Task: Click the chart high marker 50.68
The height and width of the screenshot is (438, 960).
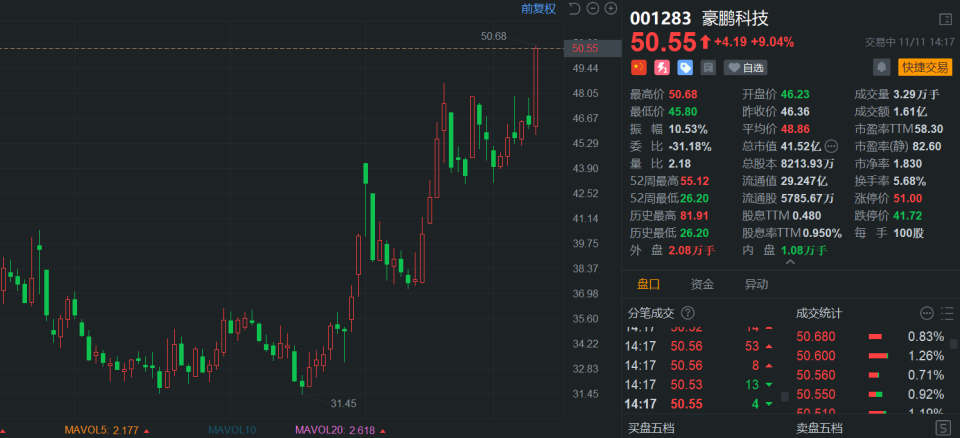Action: [493, 36]
